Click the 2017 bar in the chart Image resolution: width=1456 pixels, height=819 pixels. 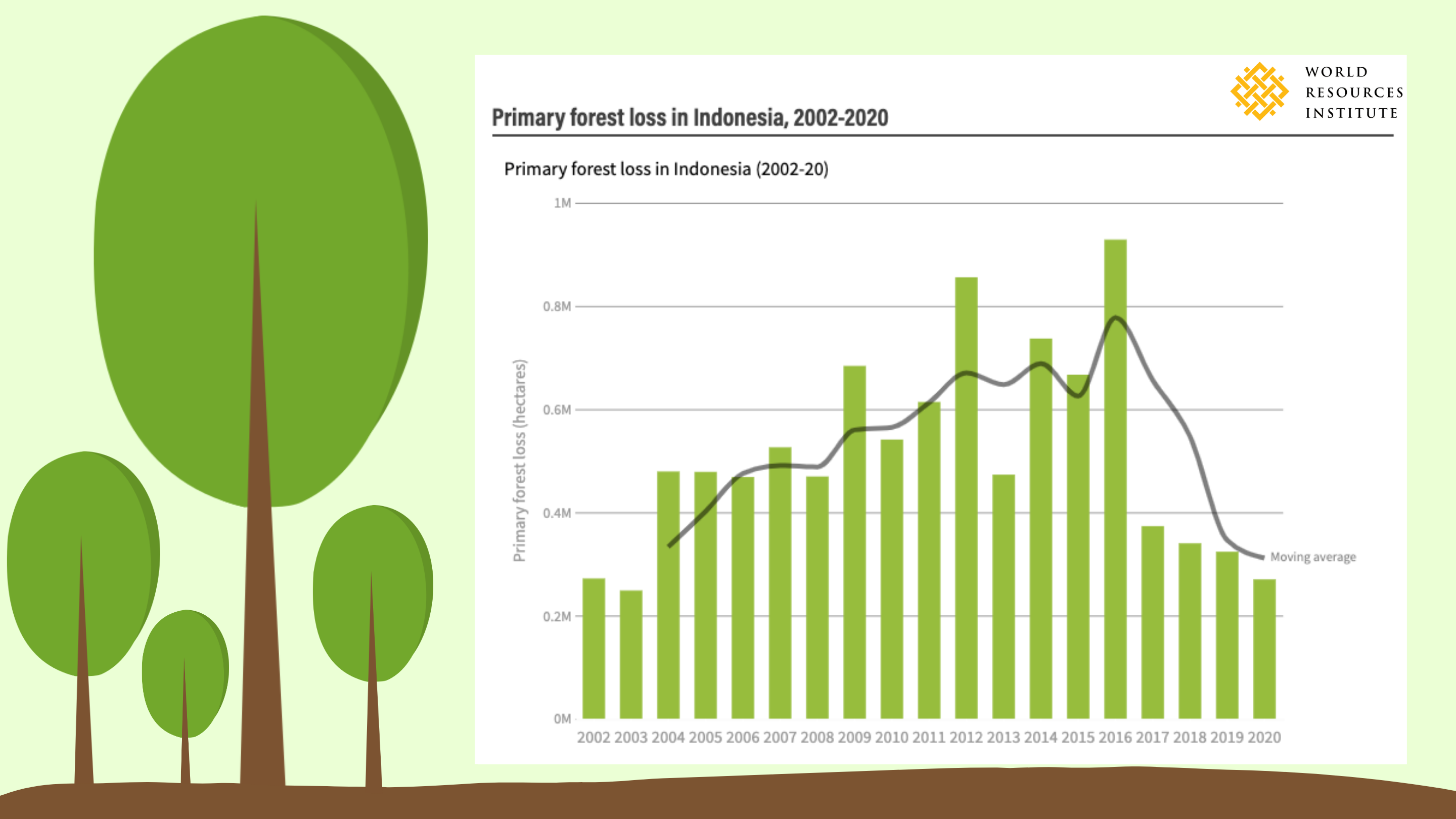click(x=1153, y=622)
